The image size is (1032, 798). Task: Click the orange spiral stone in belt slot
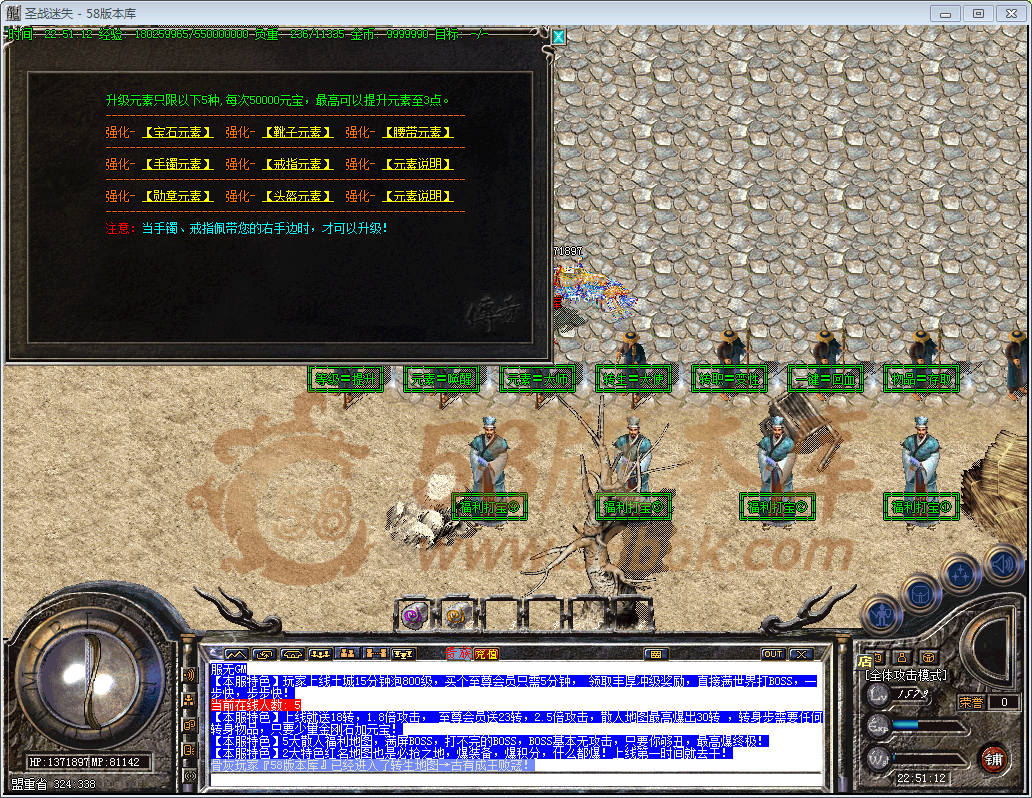click(456, 616)
